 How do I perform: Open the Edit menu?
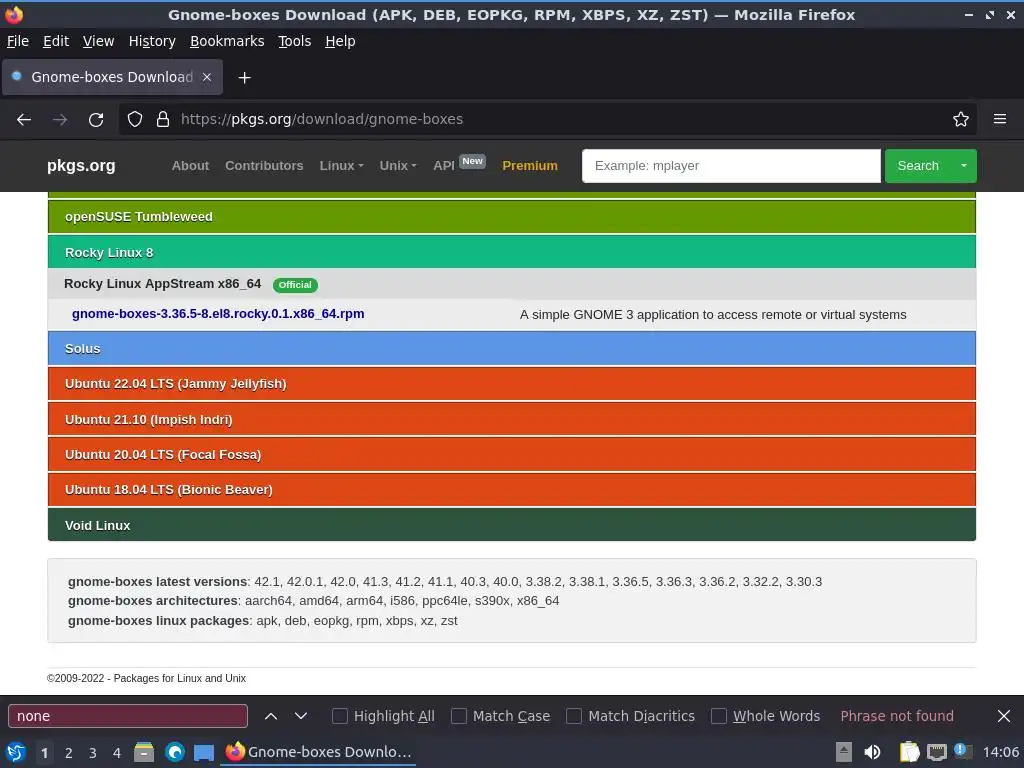point(56,41)
